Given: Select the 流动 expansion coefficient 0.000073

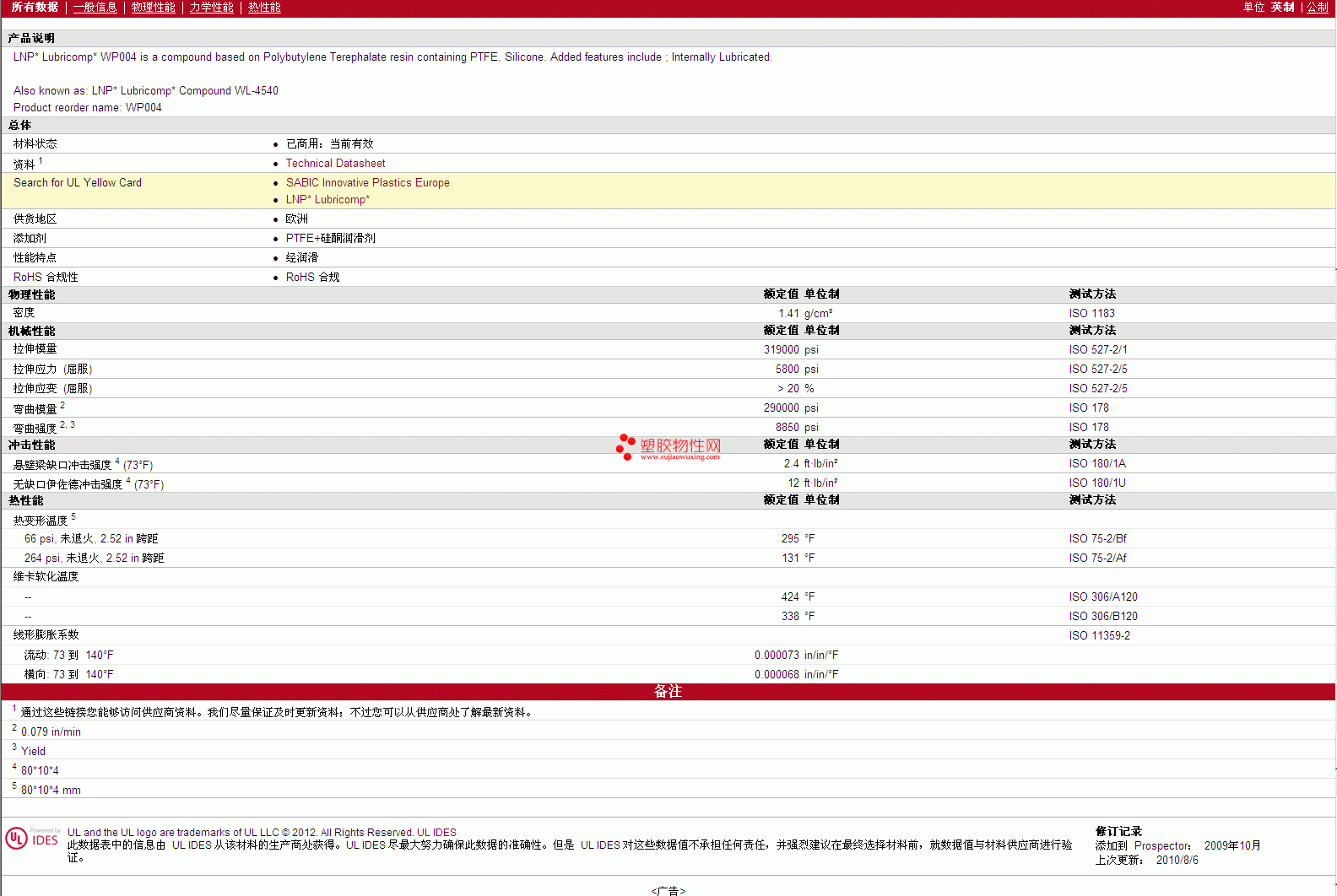Looking at the screenshot, I should [x=777, y=656].
